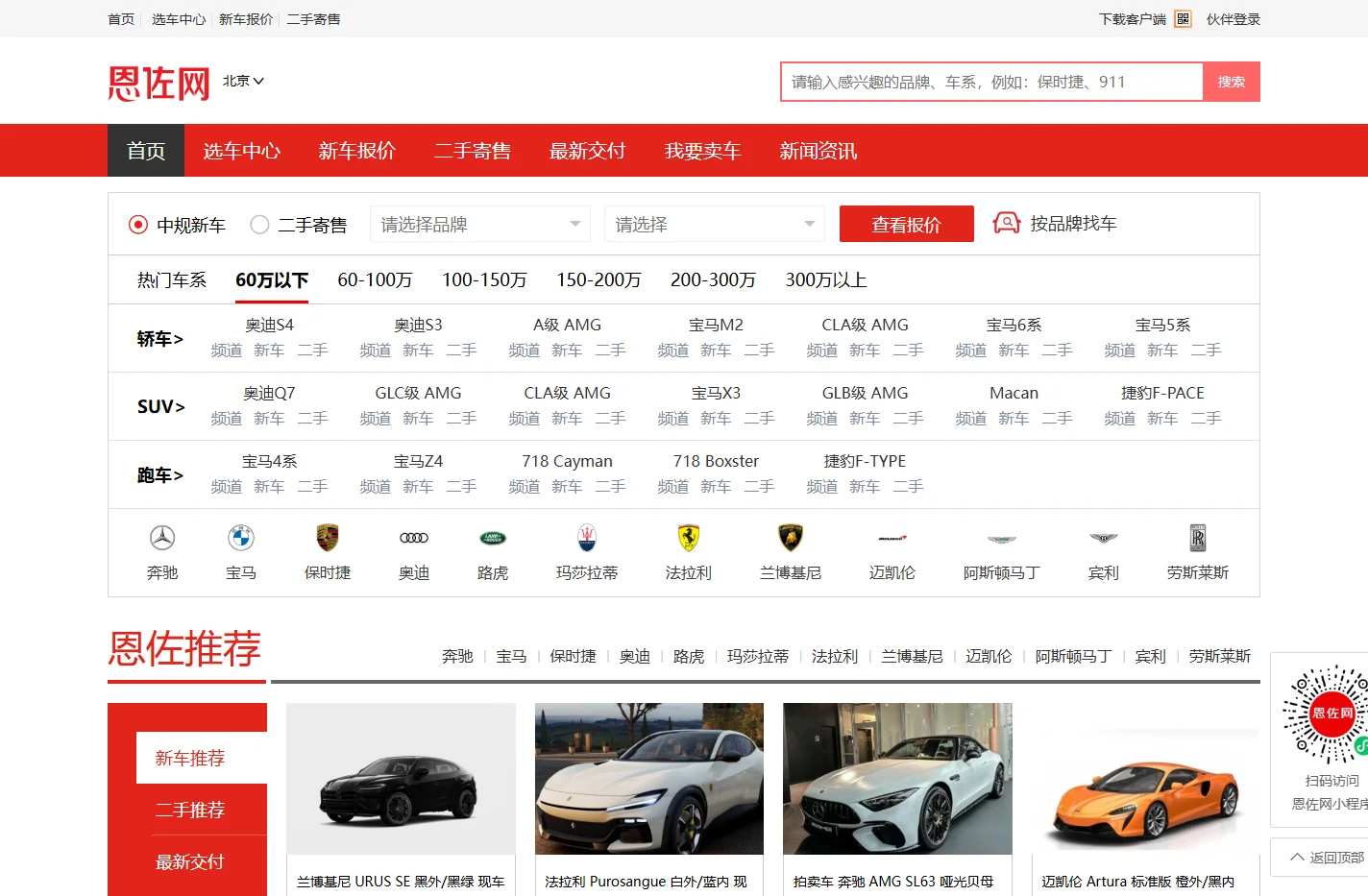Screen dimensions: 1368x896
Task: Switch to the 60-100万 price tab
Action: pyautogui.click(x=375, y=279)
